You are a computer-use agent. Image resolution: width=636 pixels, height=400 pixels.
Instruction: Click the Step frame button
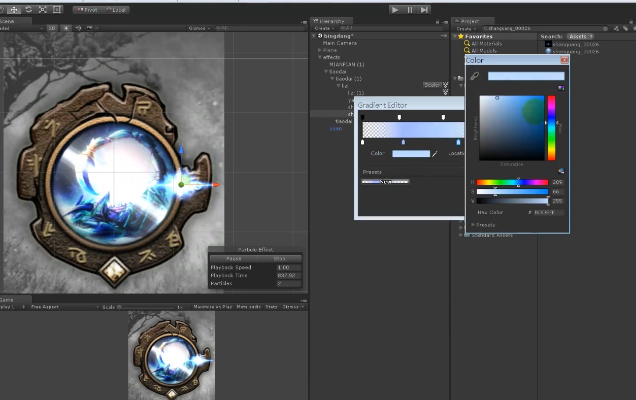point(424,9)
